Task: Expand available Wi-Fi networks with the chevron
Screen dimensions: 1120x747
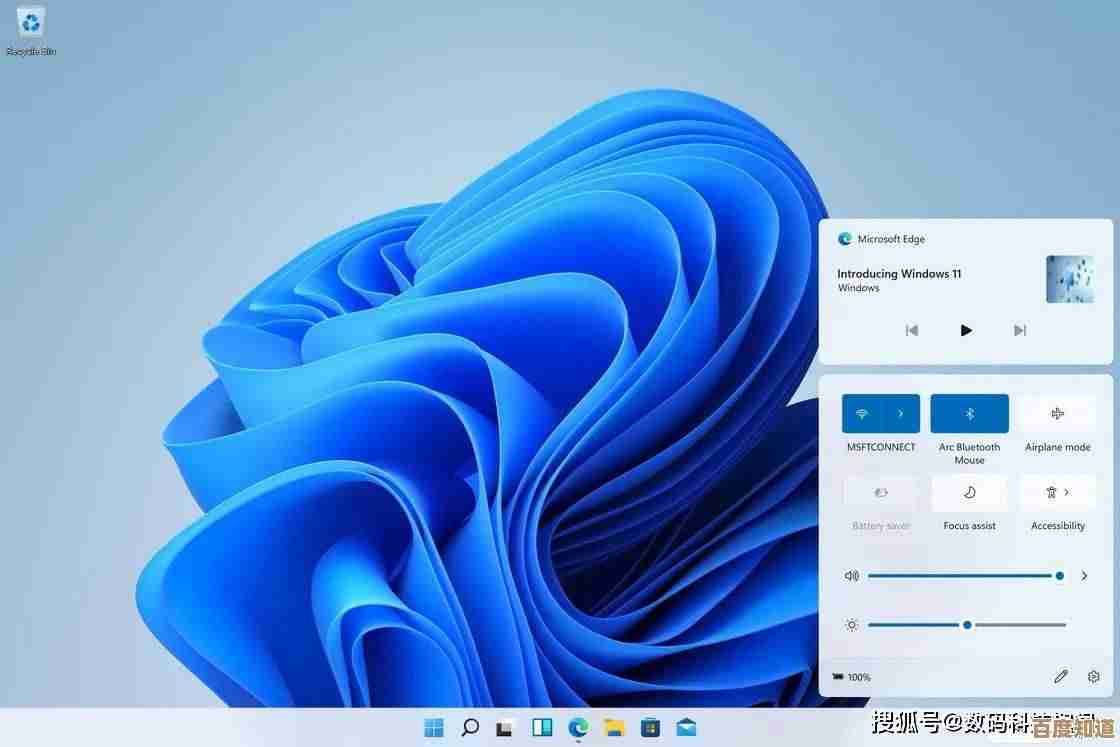Action: pyautogui.click(x=898, y=413)
